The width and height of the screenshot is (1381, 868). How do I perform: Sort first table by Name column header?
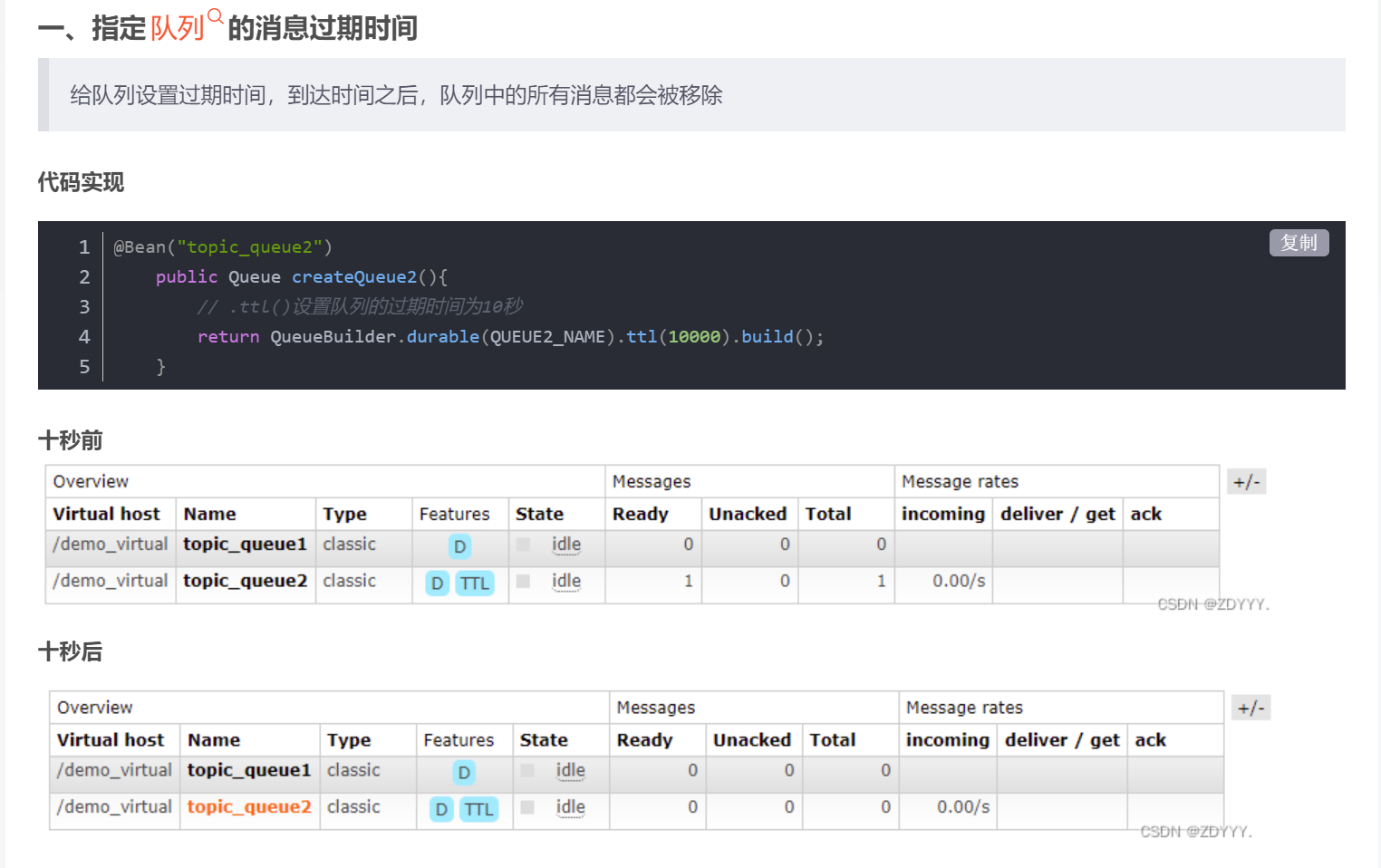210,514
